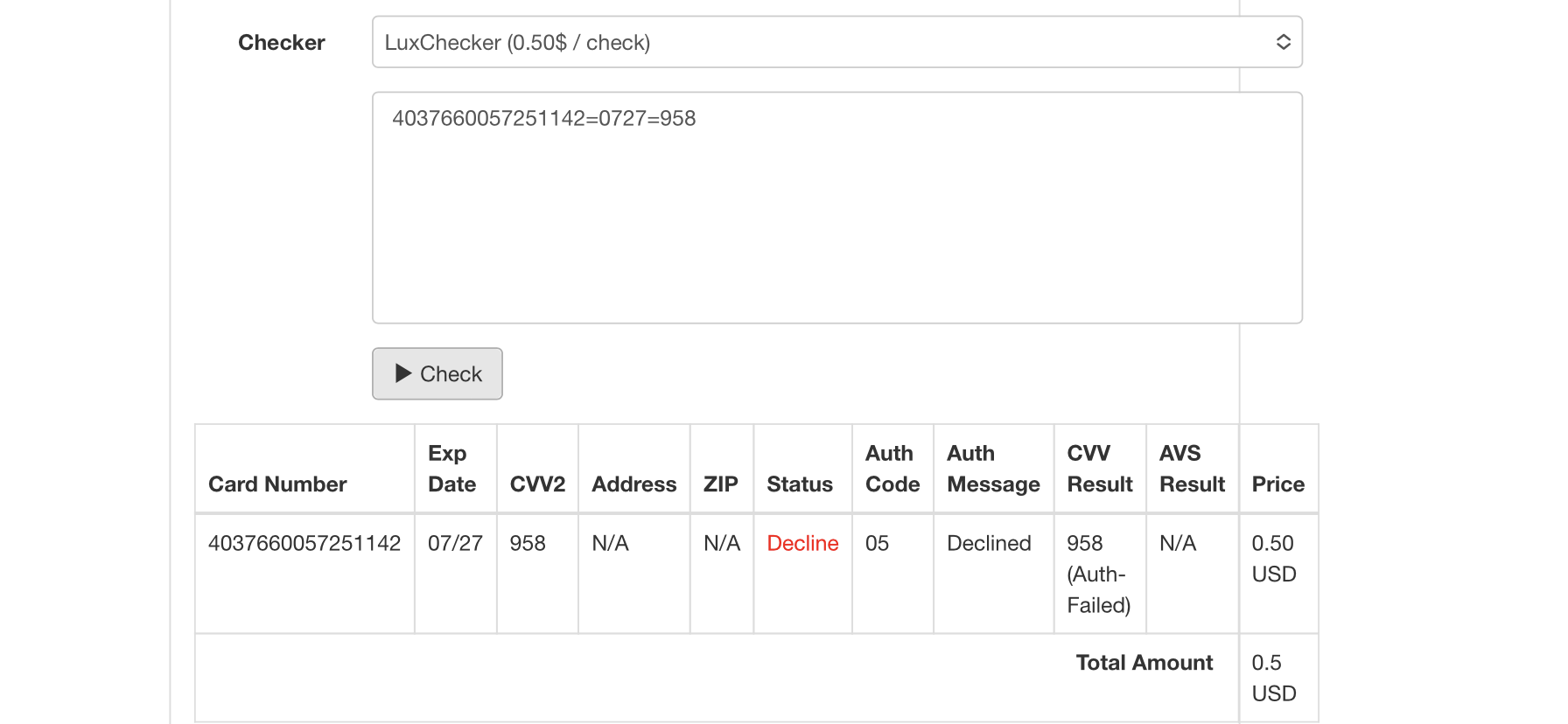1568x724 pixels.
Task: Click the Card Number column header
Action: (x=277, y=484)
